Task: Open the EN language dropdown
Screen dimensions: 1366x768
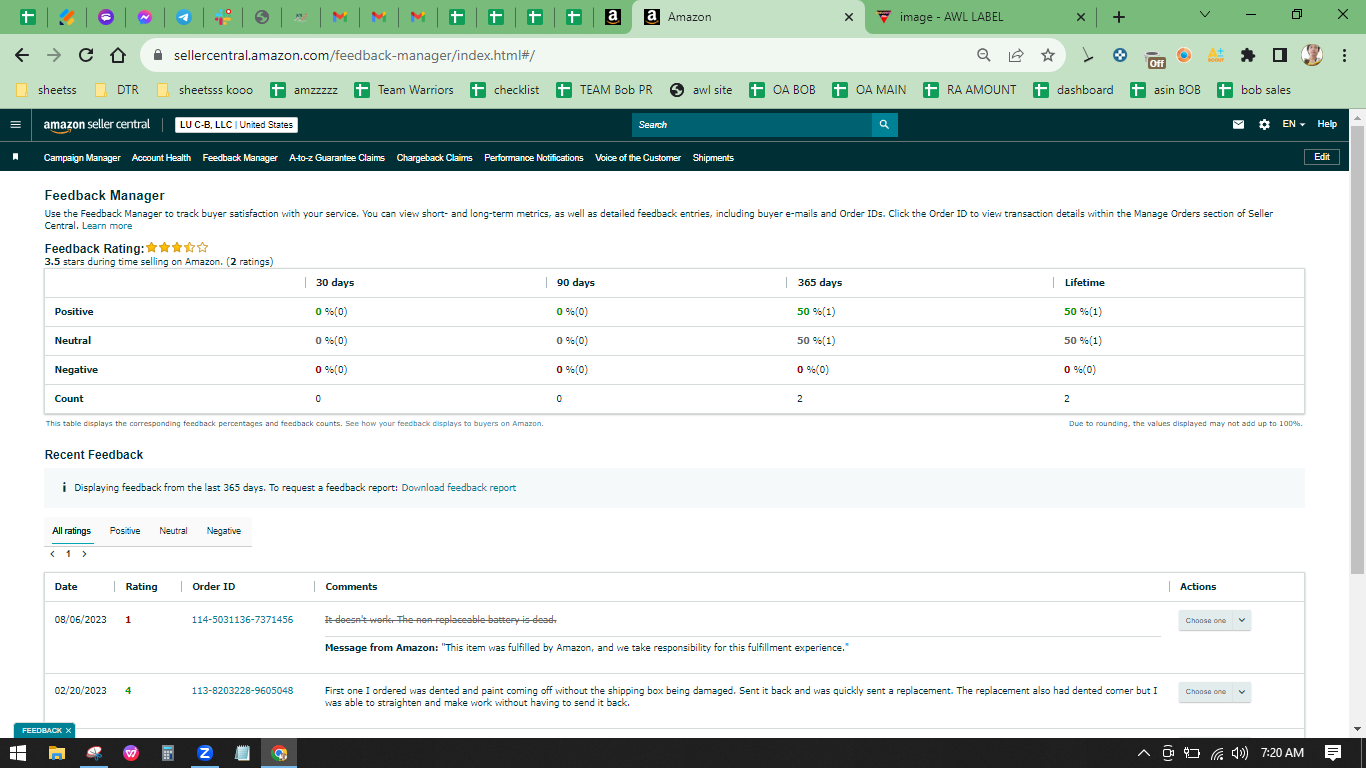Action: tap(1294, 124)
